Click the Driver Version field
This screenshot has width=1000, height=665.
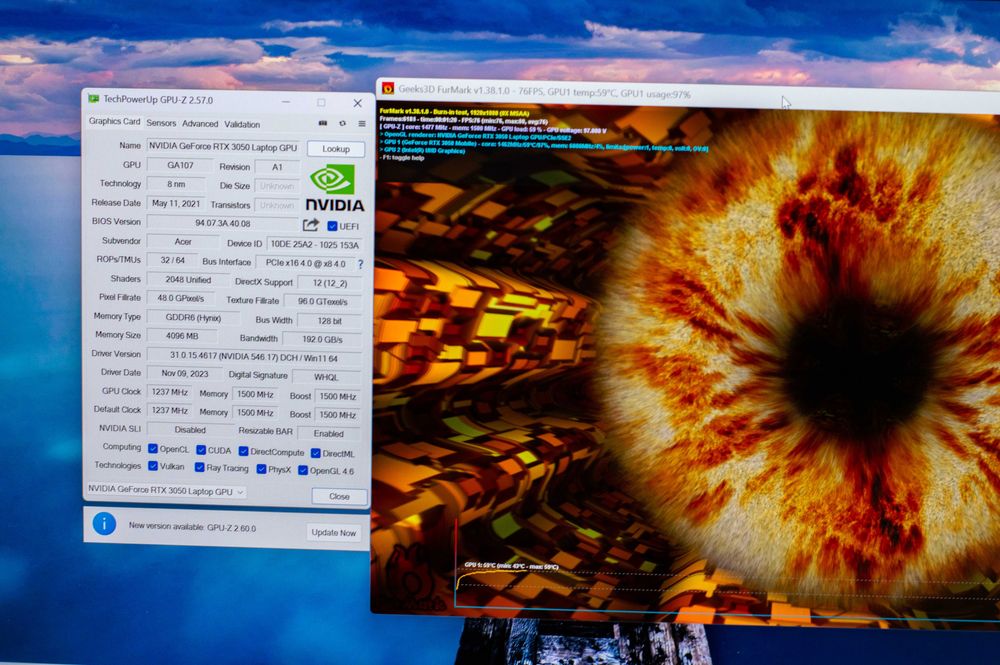point(254,357)
